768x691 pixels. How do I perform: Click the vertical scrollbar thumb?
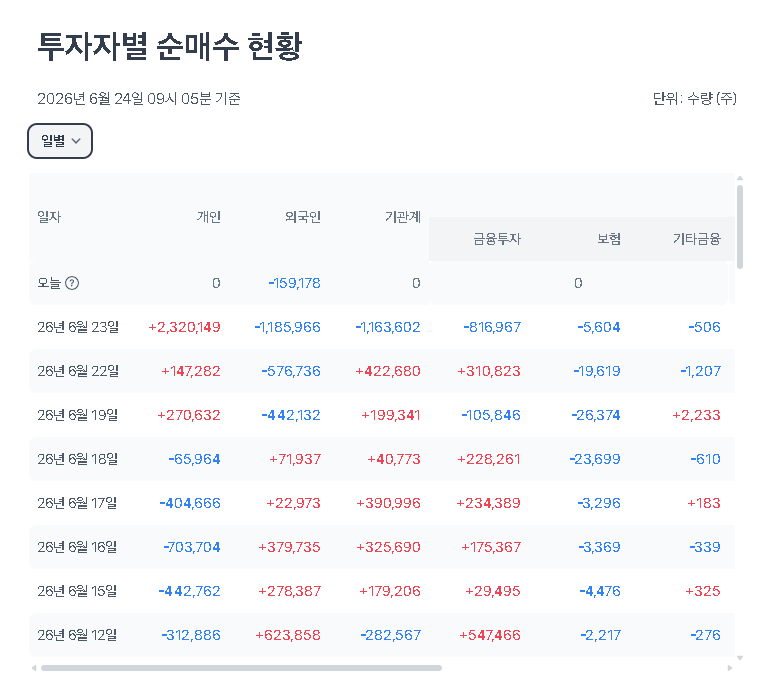point(740,227)
